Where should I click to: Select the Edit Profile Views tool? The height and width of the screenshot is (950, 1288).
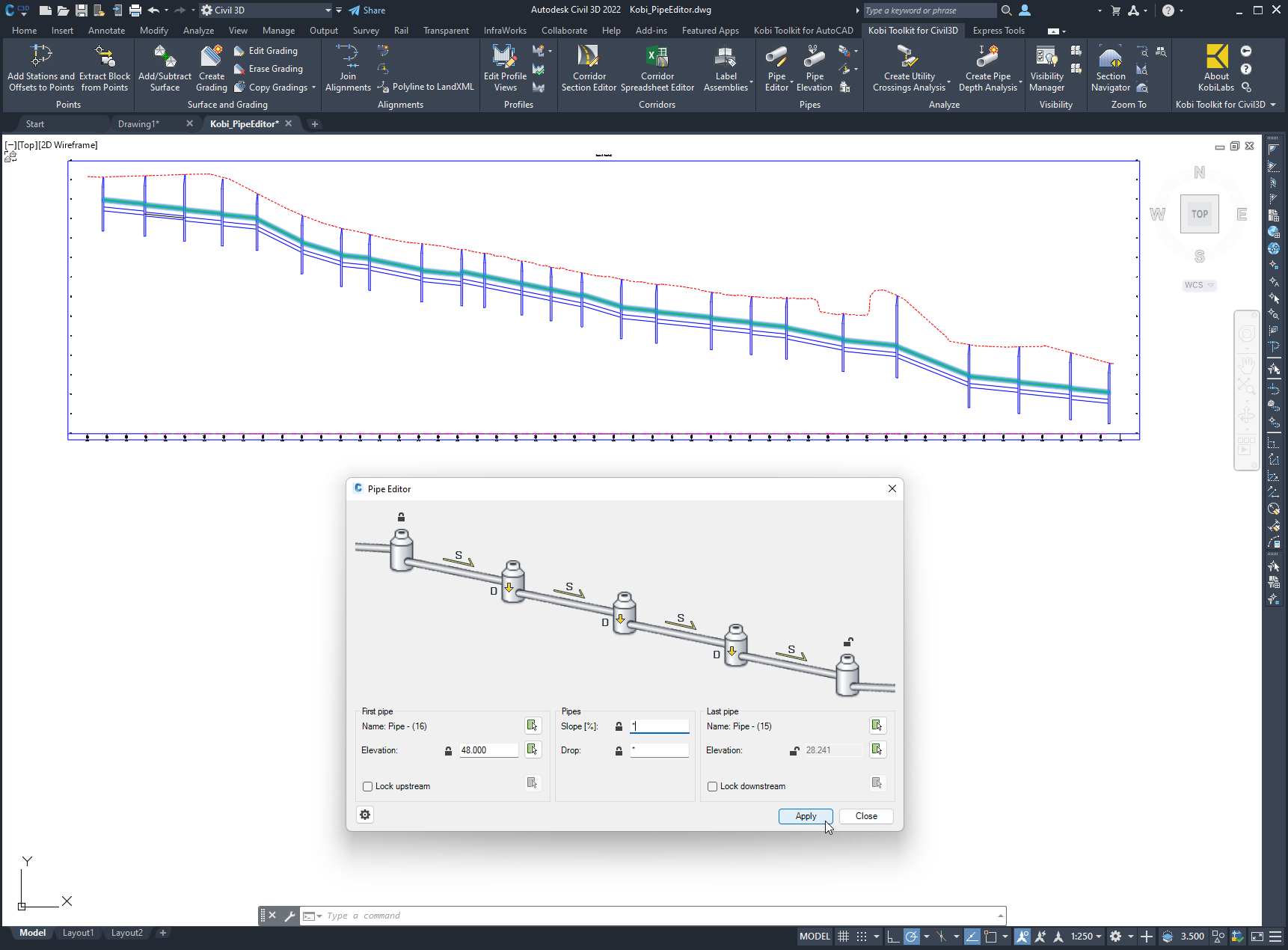(x=503, y=67)
